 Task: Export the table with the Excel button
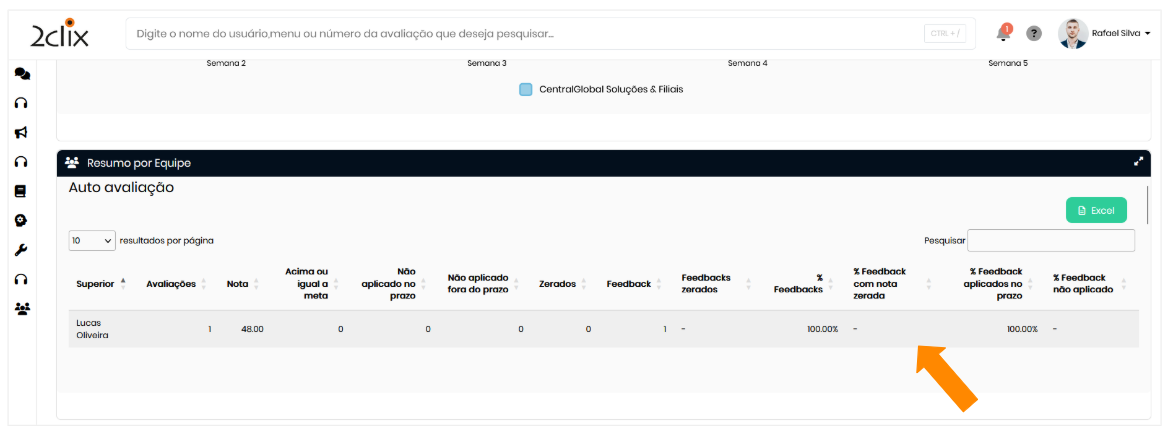1096,211
